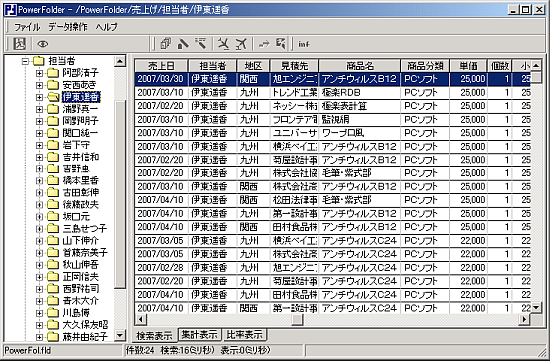The width and height of the screenshot is (550, 361).
Task: Expand the 橋本里香 tree node
Action: pyautogui.click(x=39, y=181)
